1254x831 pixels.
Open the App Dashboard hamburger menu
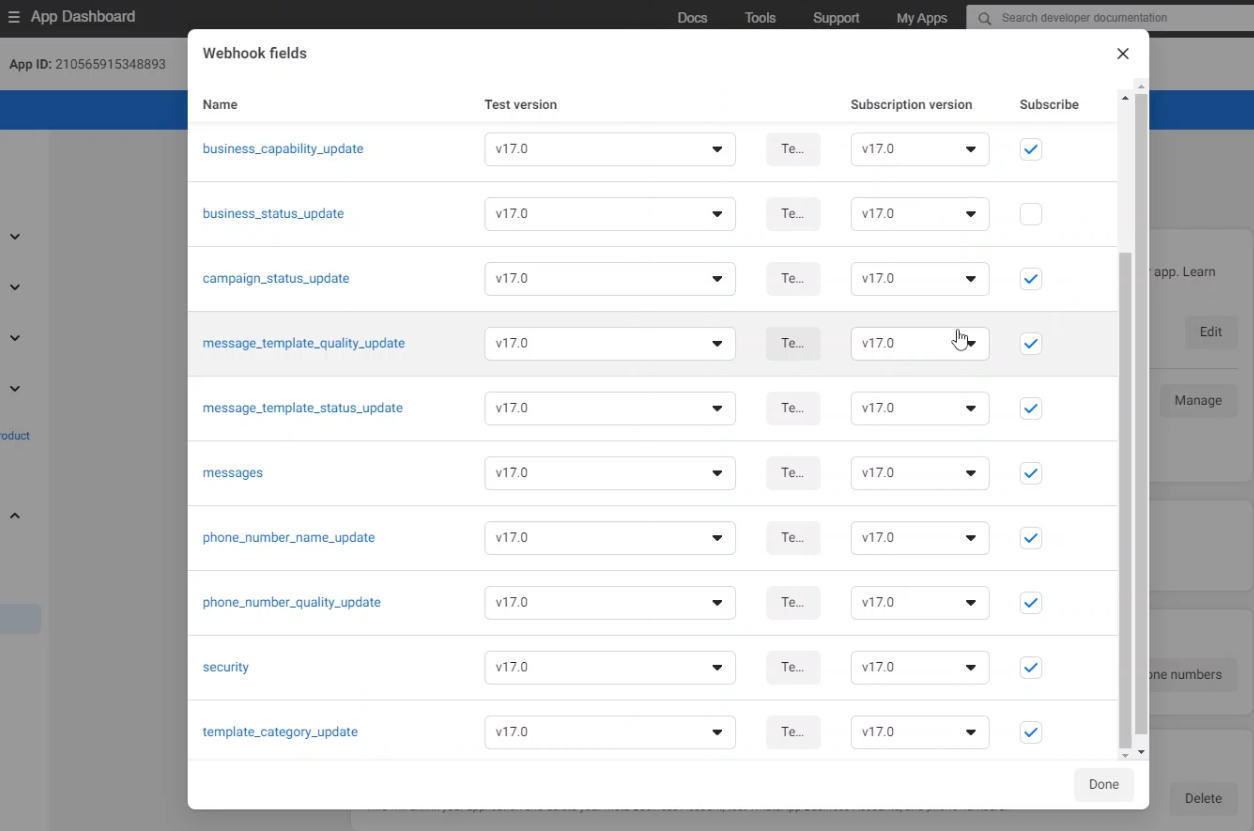[15, 16]
